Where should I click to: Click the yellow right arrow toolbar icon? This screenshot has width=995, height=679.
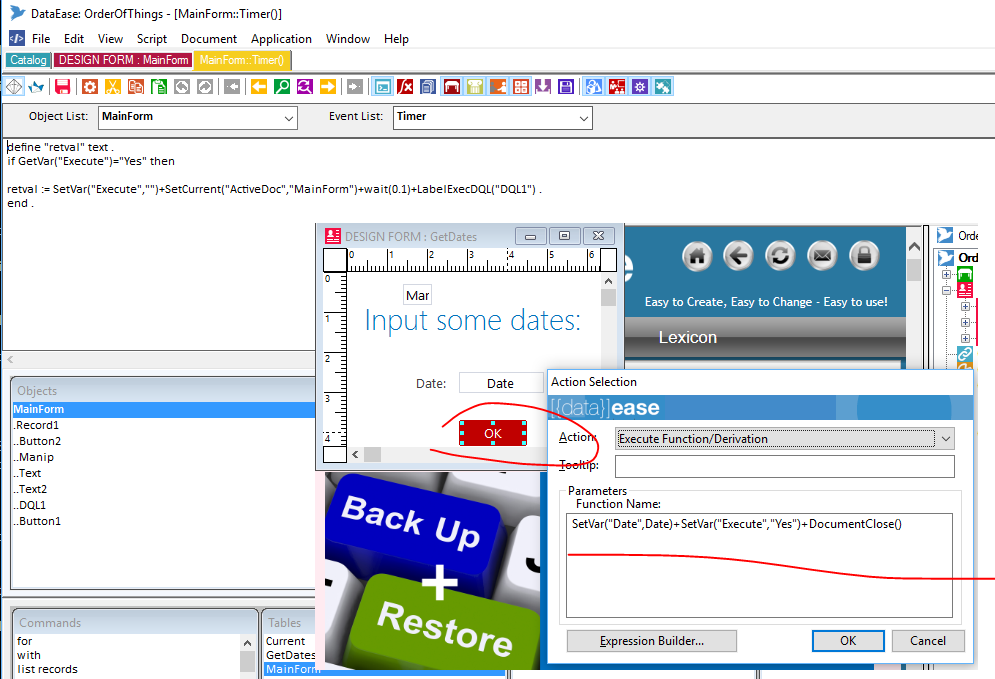coord(327,87)
